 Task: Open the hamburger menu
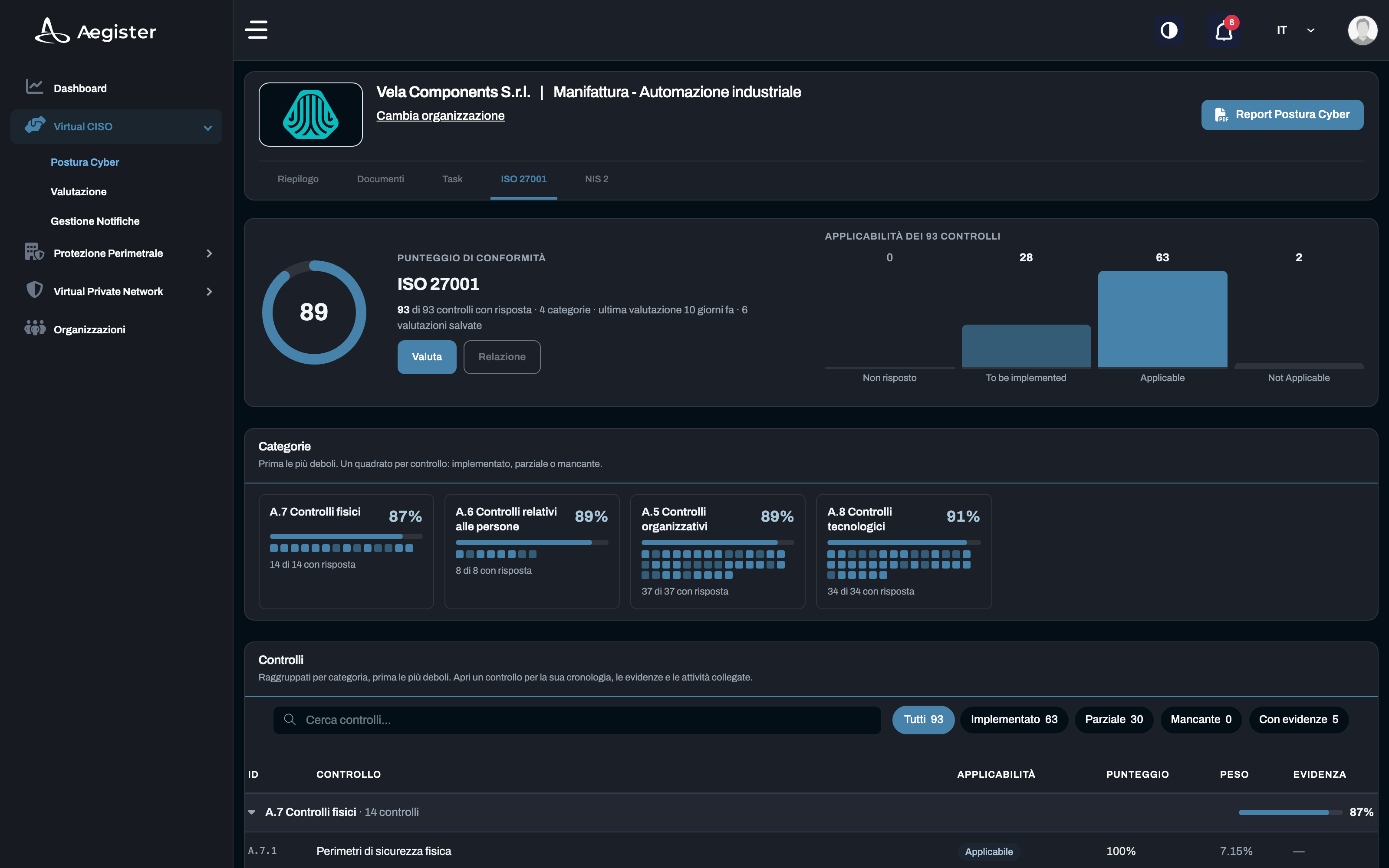pos(256,30)
